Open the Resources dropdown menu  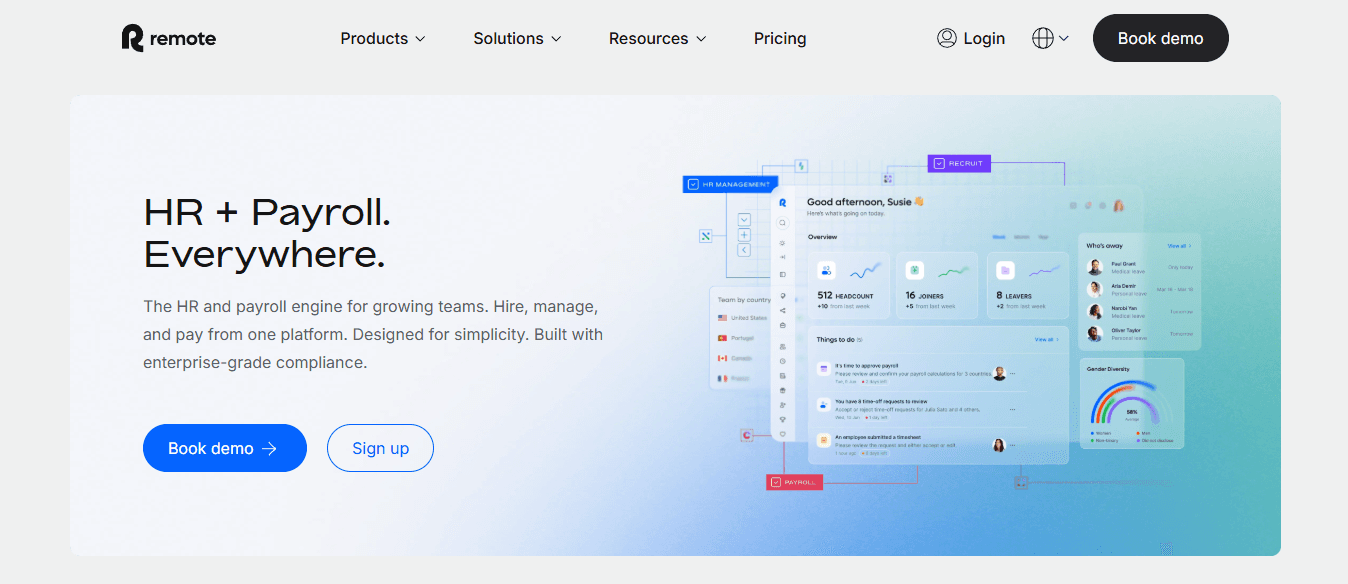(x=657, y=38)
